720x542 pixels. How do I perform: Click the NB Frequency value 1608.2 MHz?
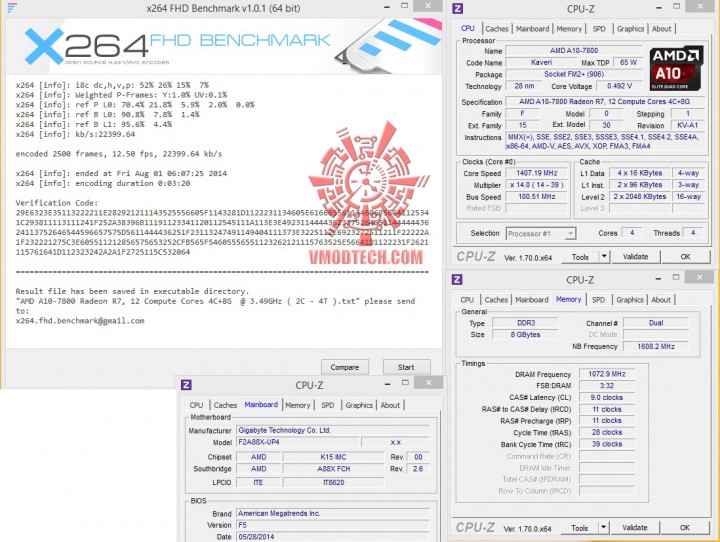coord(656,346)
